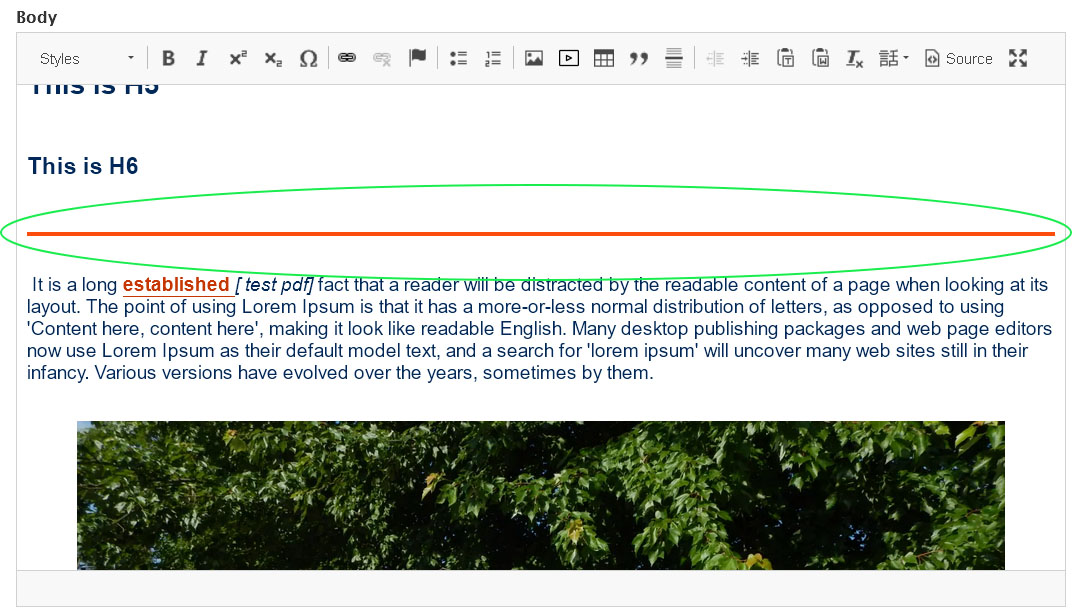Open the language dropdown in toolbar
The image size is (1078, 611).
(x=893, y=58)
